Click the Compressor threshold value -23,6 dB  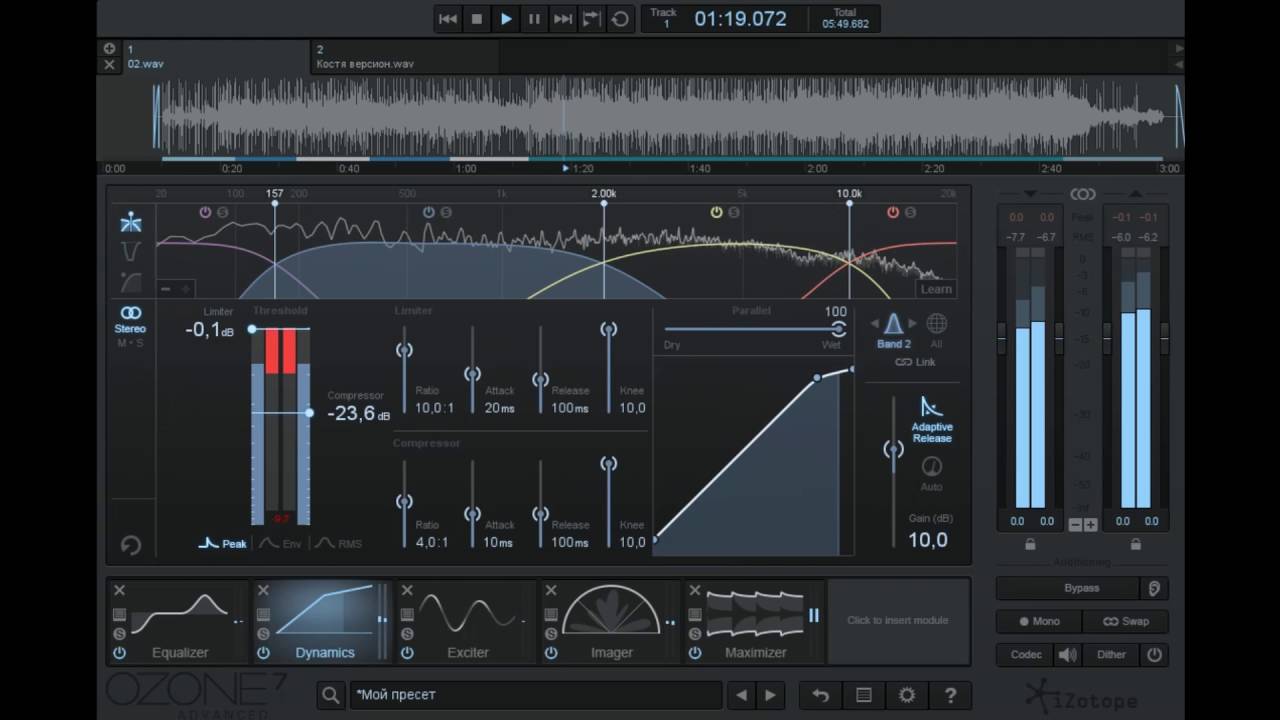[358, 413]
